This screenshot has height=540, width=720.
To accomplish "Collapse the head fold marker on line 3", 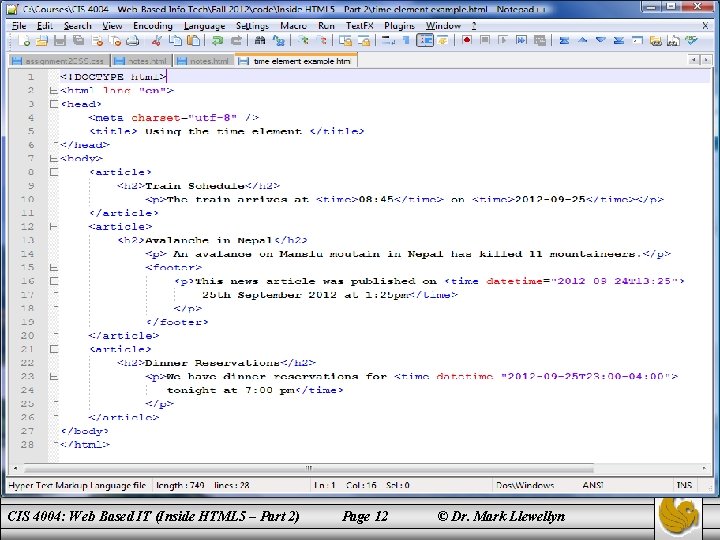I will (54, 104).
